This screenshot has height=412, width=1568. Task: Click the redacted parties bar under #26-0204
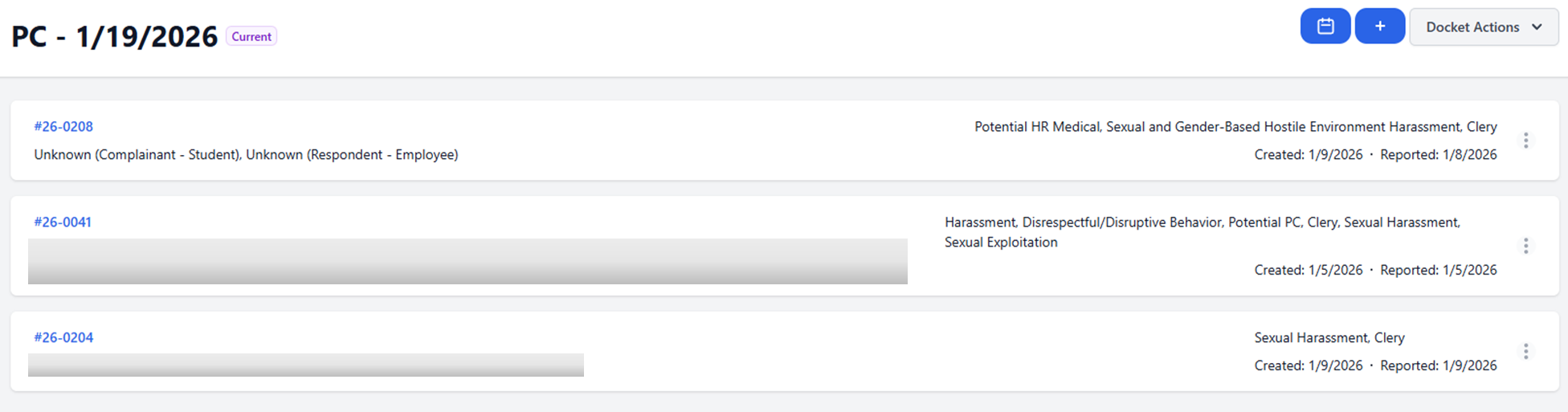pos(305,365)
